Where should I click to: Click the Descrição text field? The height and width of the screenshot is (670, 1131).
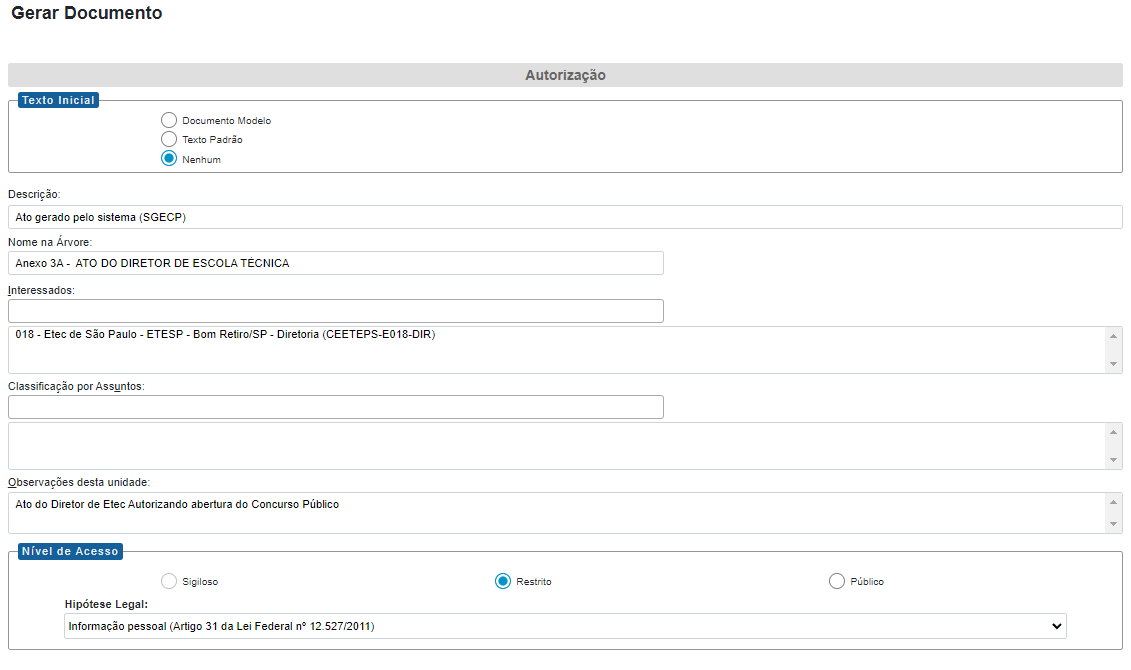(565, 217)
